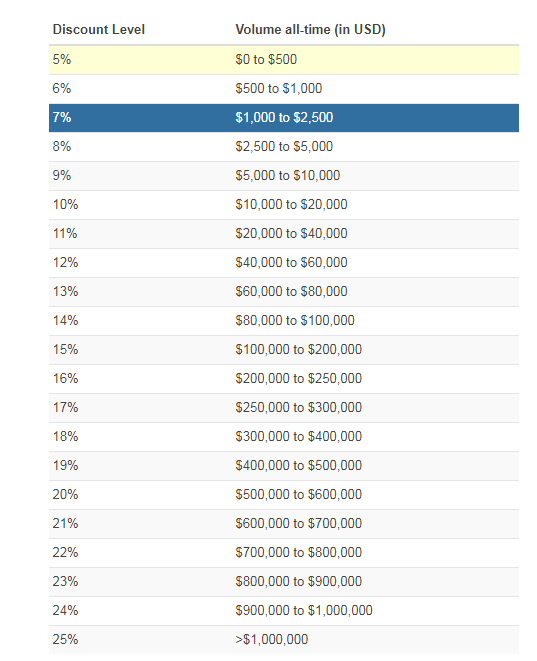Select the $80,000 to $100,000 row
The width and height of the screenshot is (537, 661).
point(284,320)
